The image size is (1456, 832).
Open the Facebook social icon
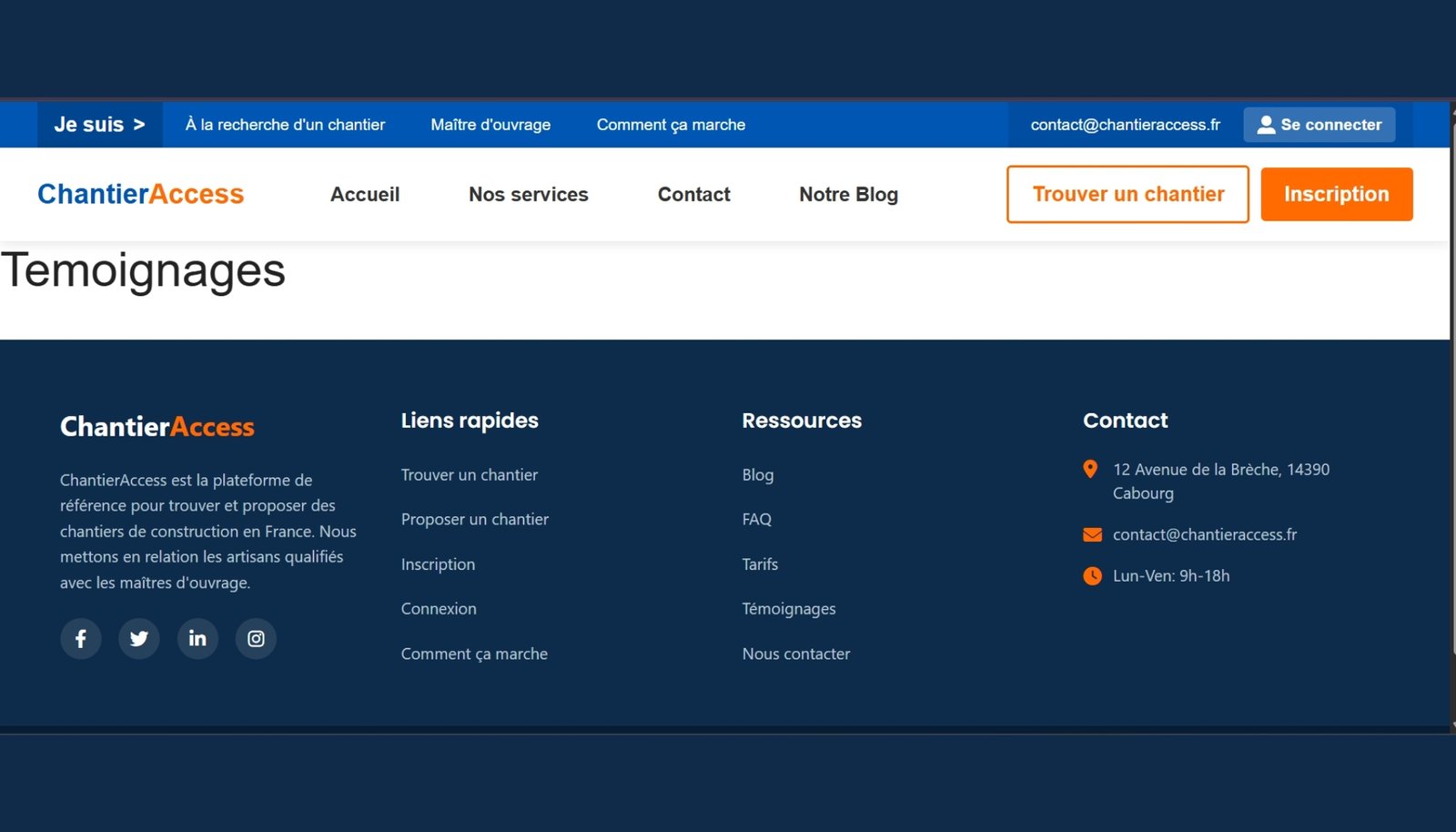pos(81,639)
